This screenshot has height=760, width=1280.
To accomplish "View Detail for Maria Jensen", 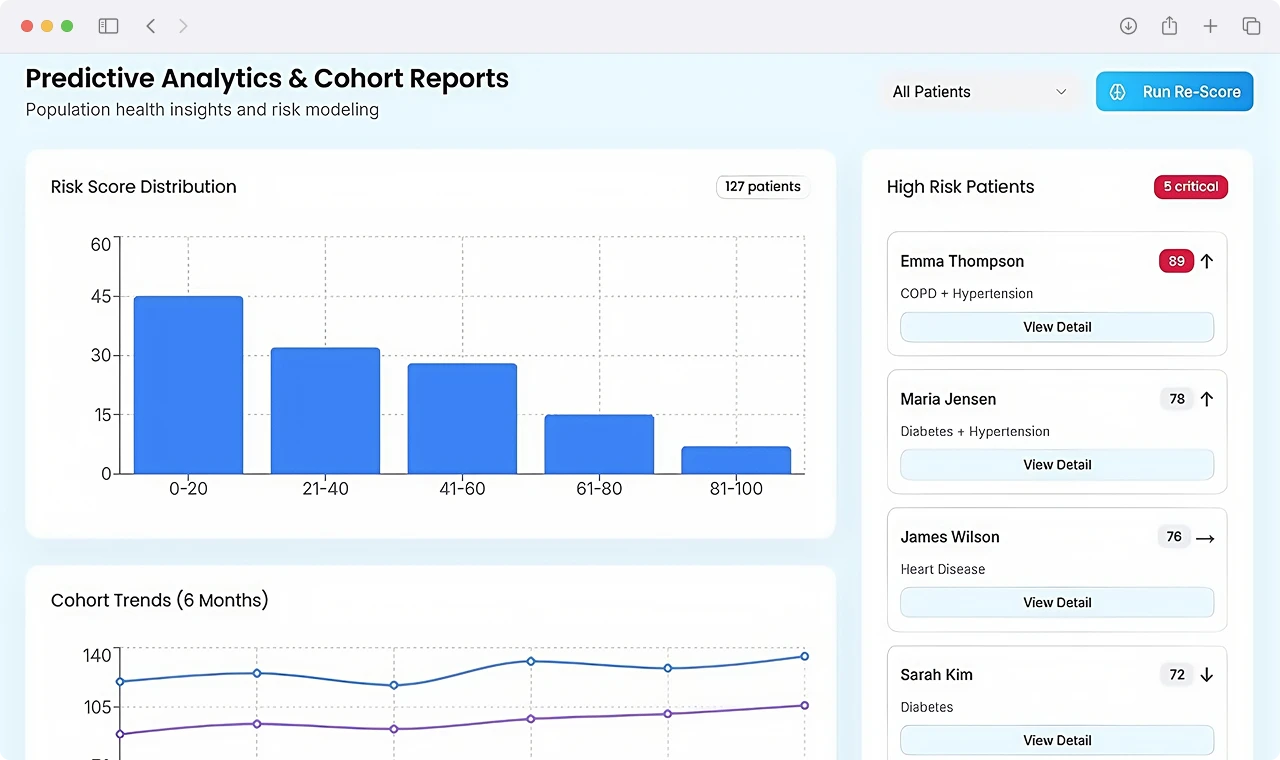I will (x=1057, y=465).
